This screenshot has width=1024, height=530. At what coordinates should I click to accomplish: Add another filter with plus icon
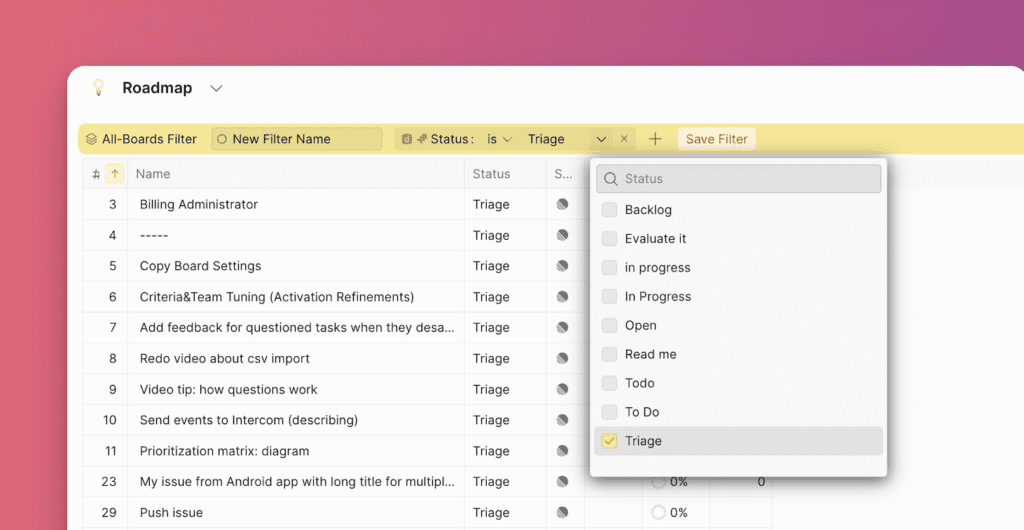pos(655,139)
